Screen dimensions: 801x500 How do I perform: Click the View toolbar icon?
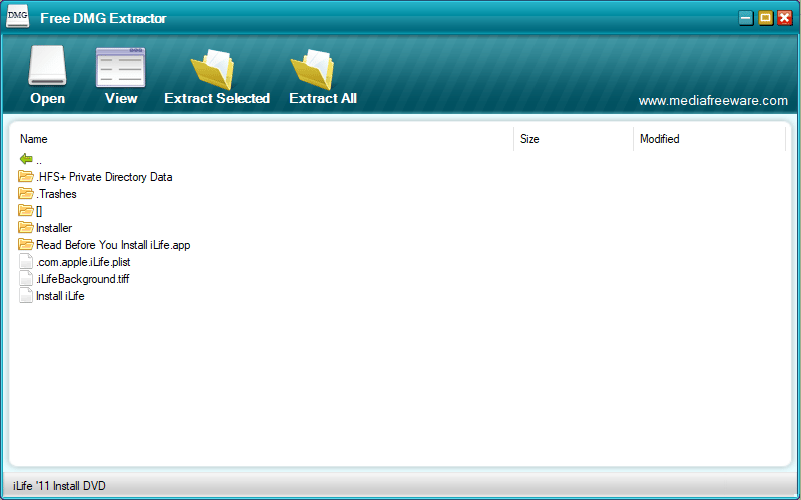coord(121,67)
